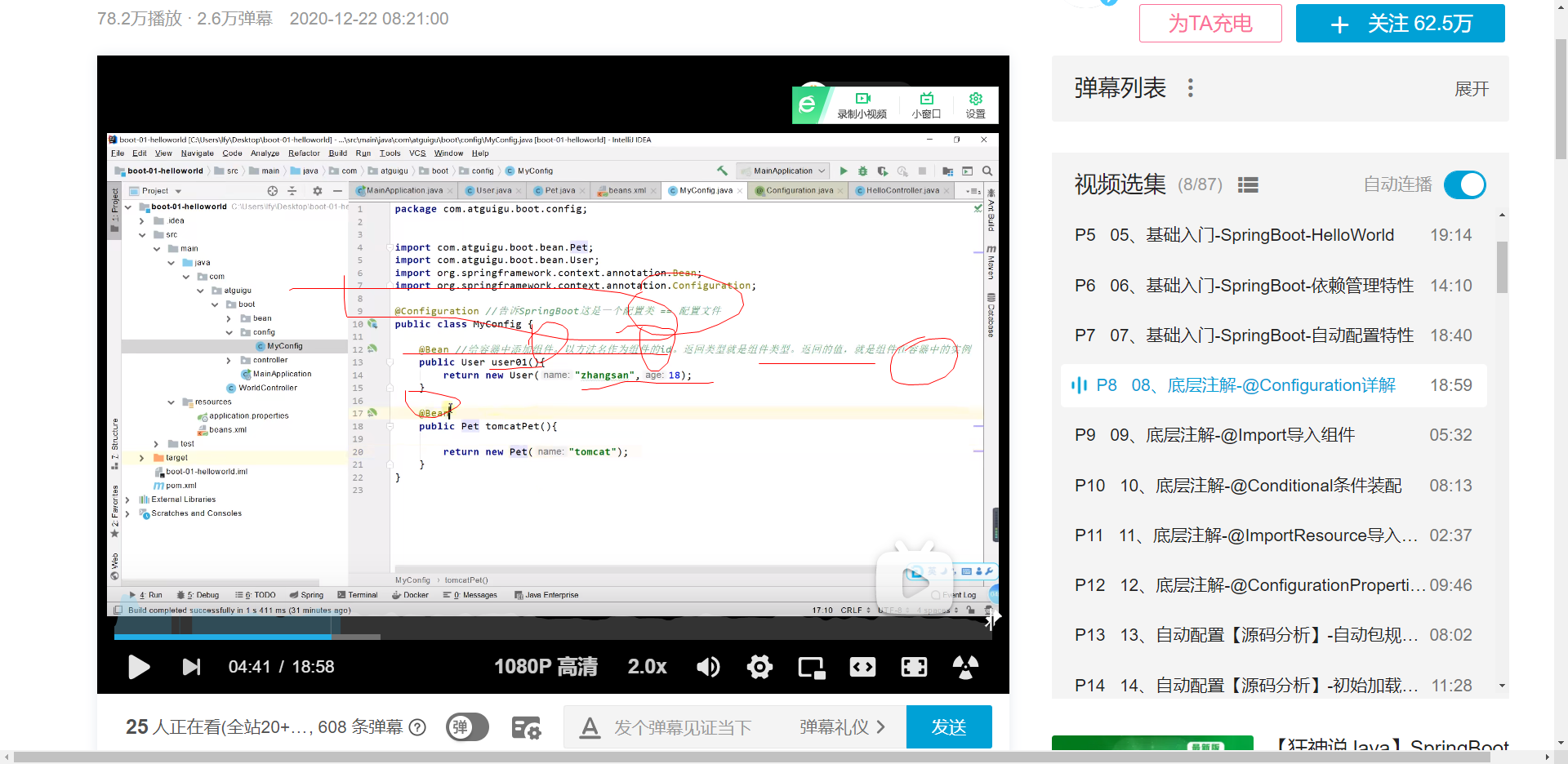Screen dimensions: 1568x764
Task: Open the player settings gear
Action: click(x=759, y=667)
